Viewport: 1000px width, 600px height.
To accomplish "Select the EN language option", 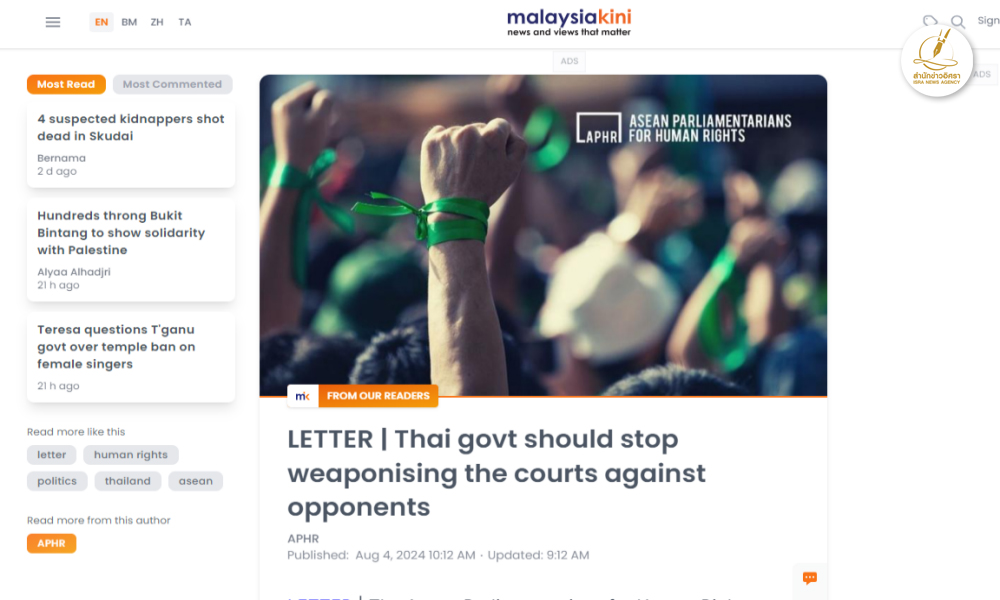I will 101,22.
